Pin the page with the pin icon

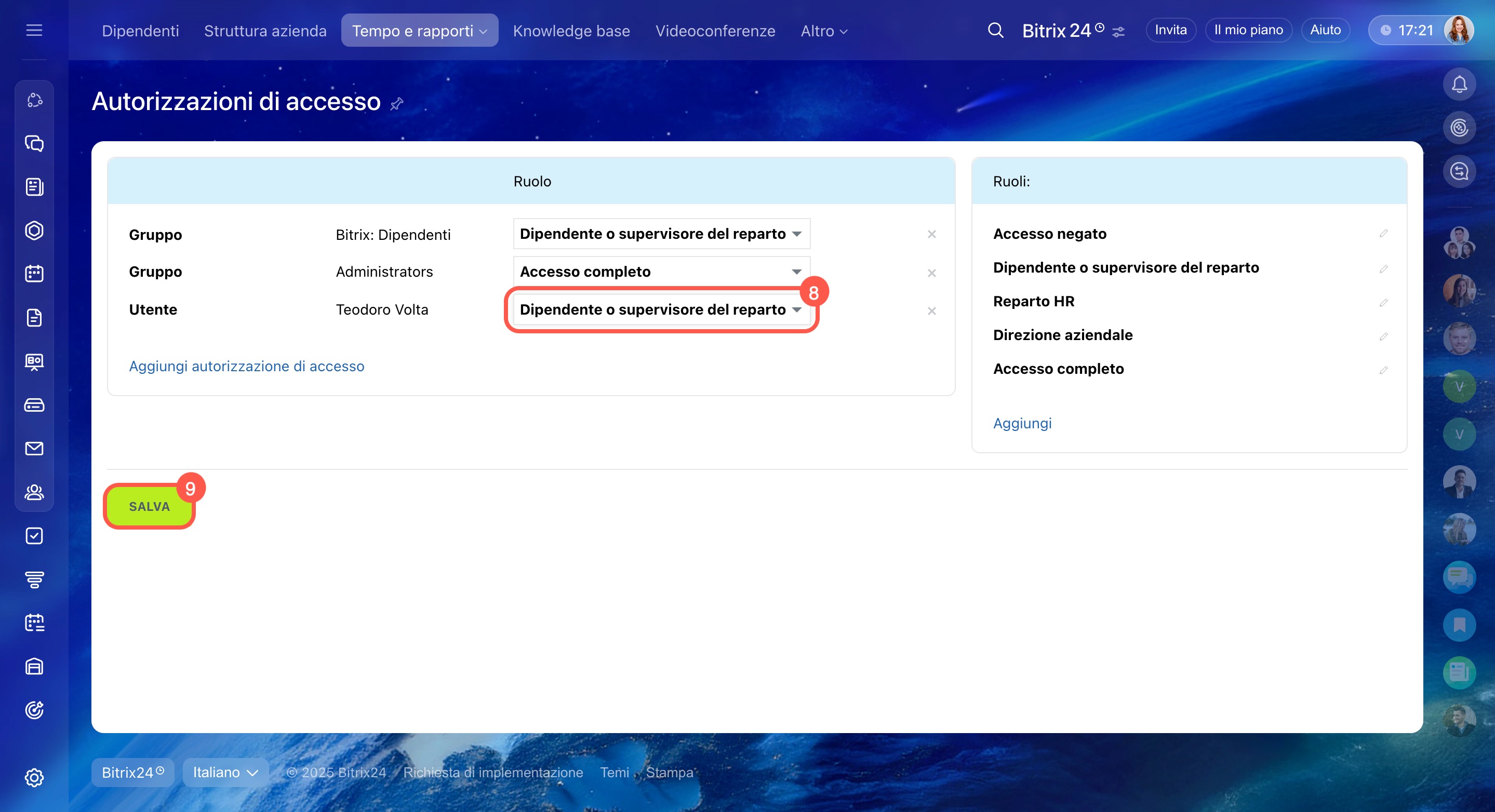(397, 104)
